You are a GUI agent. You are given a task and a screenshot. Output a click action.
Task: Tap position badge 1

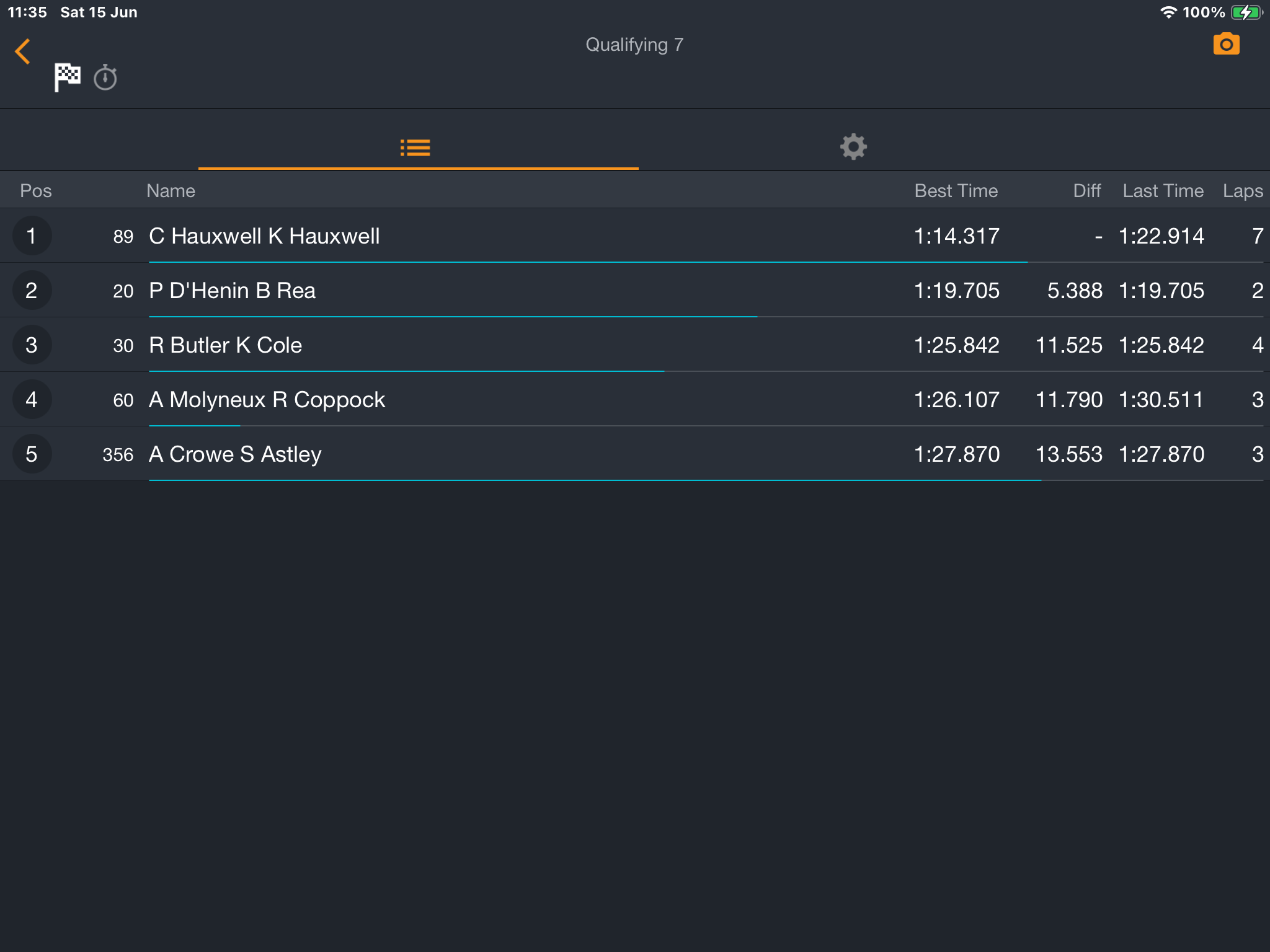32,236
